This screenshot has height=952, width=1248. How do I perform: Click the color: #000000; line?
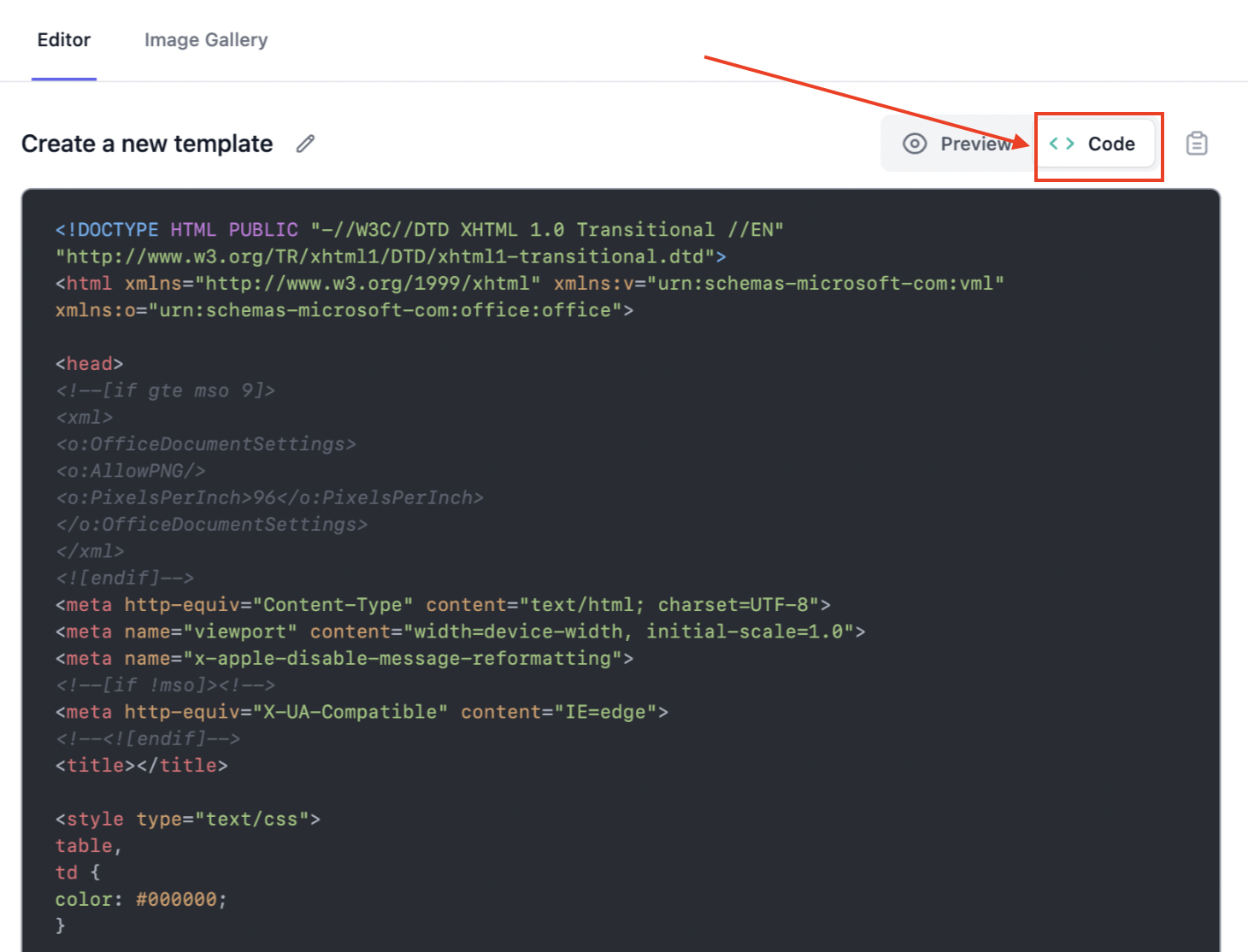141,899
